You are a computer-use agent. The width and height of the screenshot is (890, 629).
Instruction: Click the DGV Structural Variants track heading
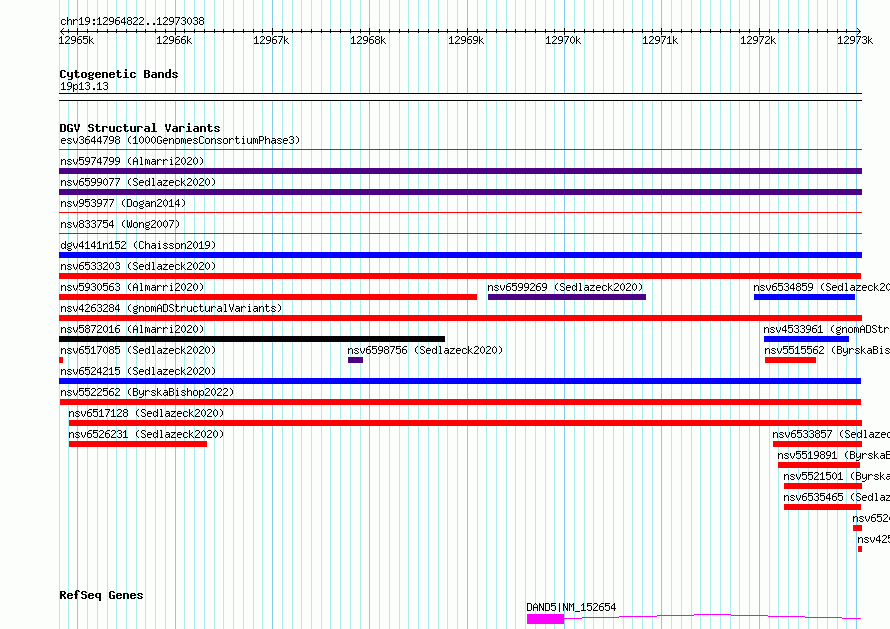click(x=140, y=128)
